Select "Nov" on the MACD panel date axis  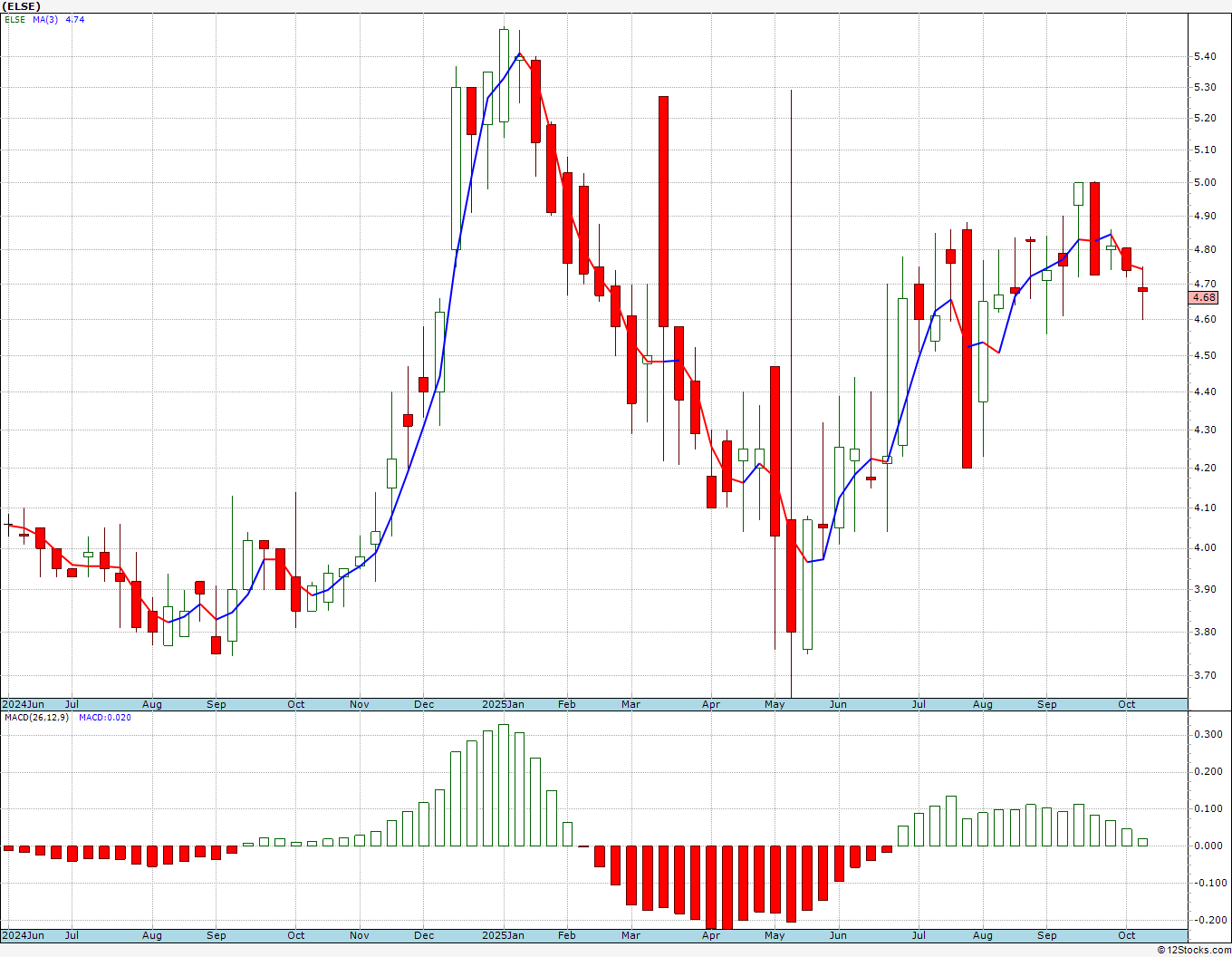point(360,935)
